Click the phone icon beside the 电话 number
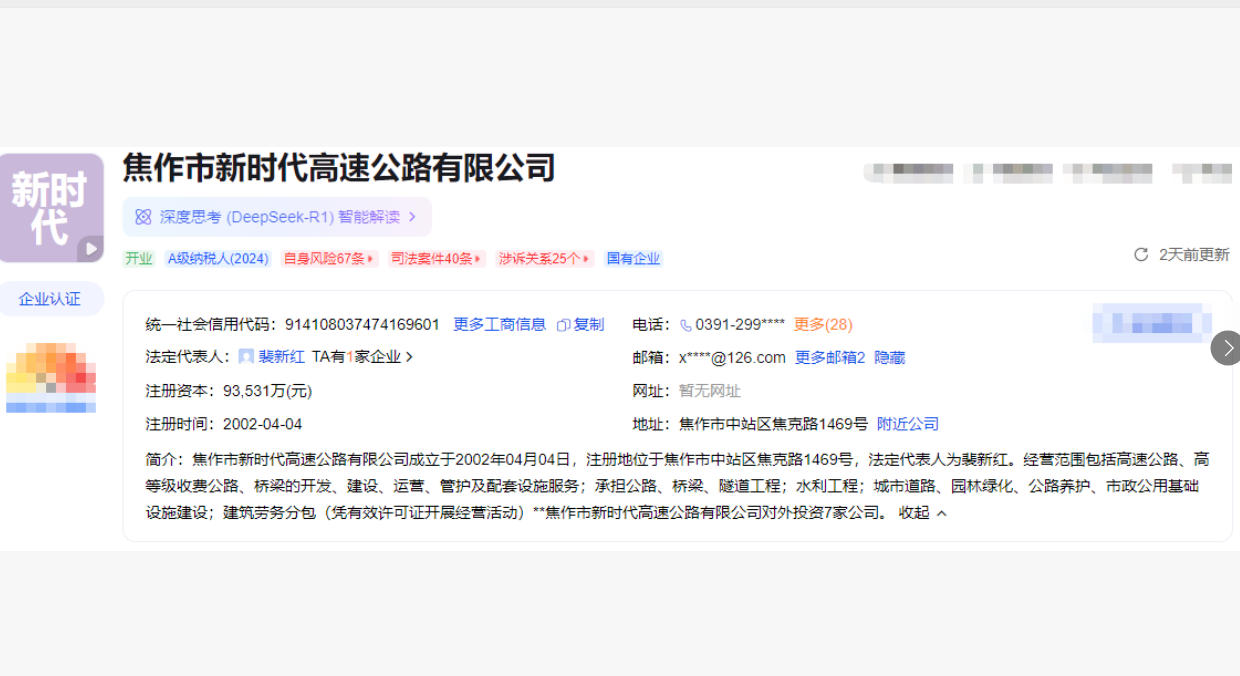Image resolution: width=1240 pixels, height=676 pixels. tap(684, 324)
